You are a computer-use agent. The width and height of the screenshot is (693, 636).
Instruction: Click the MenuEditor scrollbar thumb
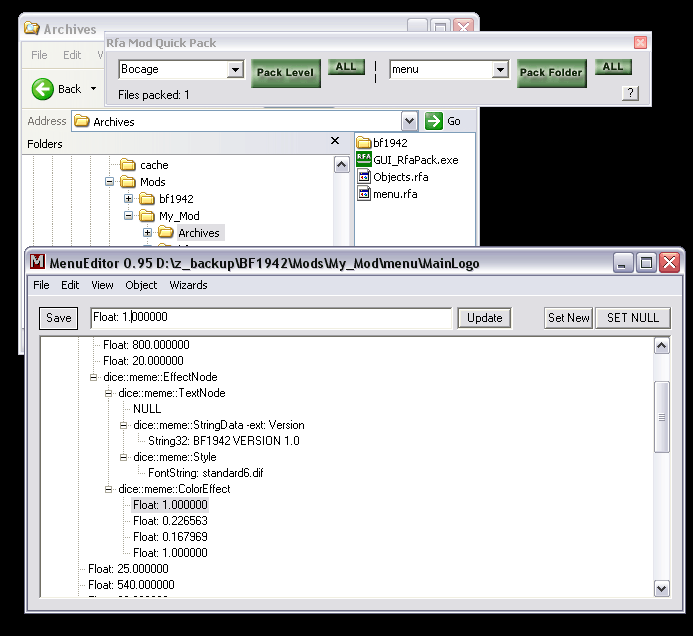coord(661,417)
